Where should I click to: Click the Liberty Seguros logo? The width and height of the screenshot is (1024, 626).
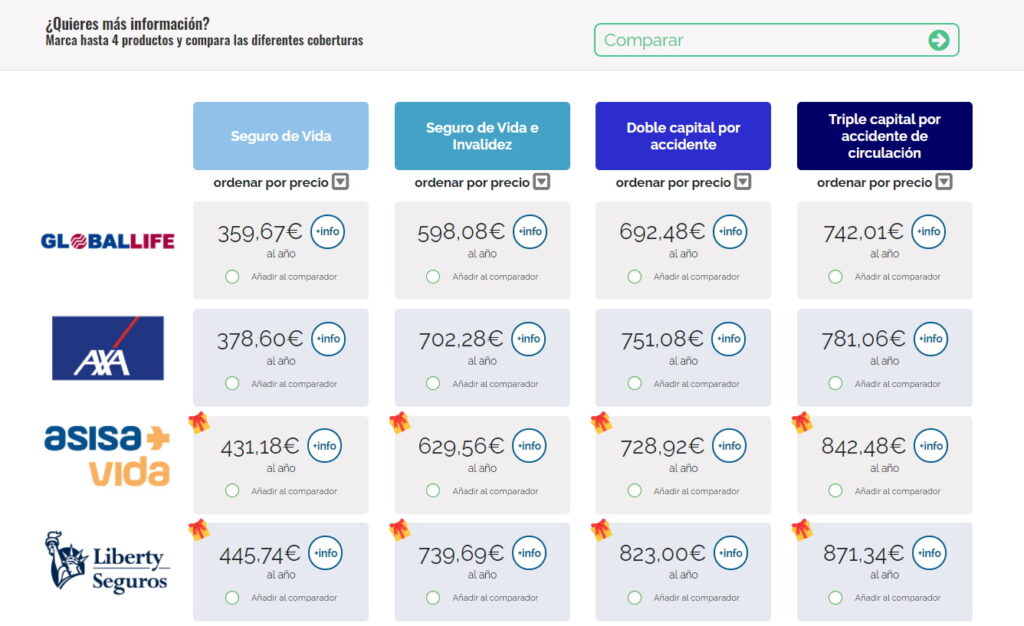[x=106, y=562]
